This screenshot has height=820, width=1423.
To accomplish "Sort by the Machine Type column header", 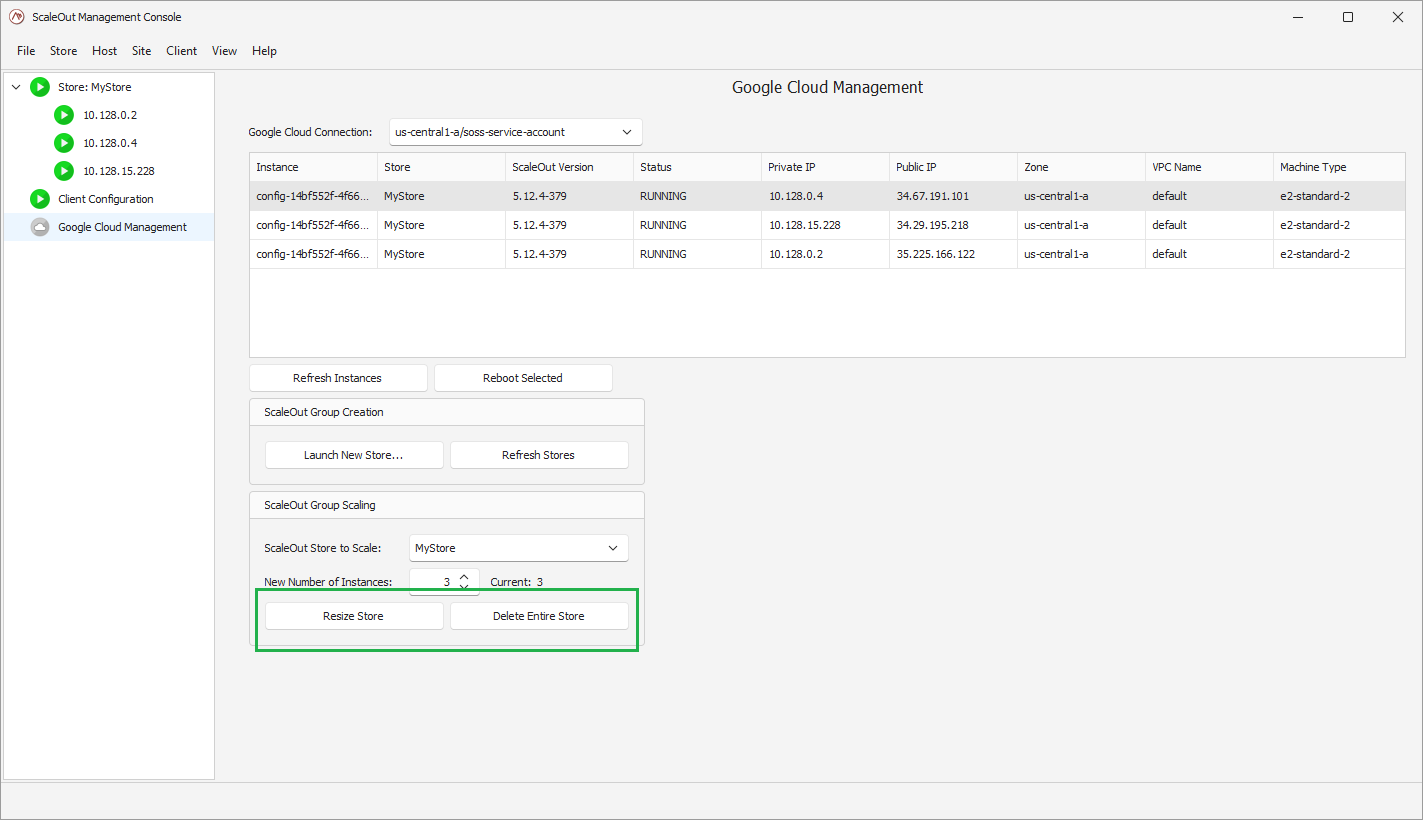I will point(1339,167).
